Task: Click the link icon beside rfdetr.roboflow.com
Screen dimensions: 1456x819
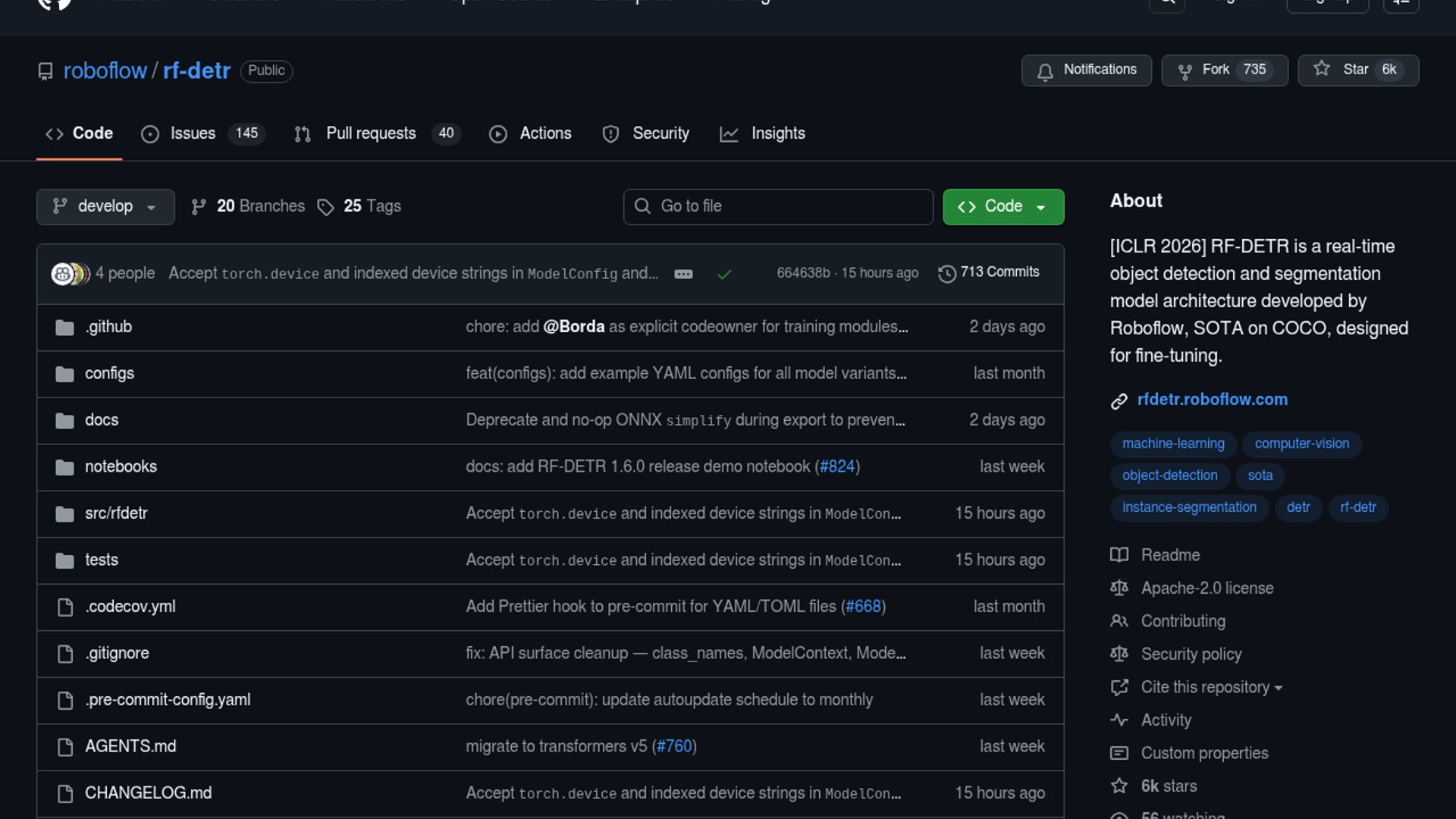Action: (1119, 400)
